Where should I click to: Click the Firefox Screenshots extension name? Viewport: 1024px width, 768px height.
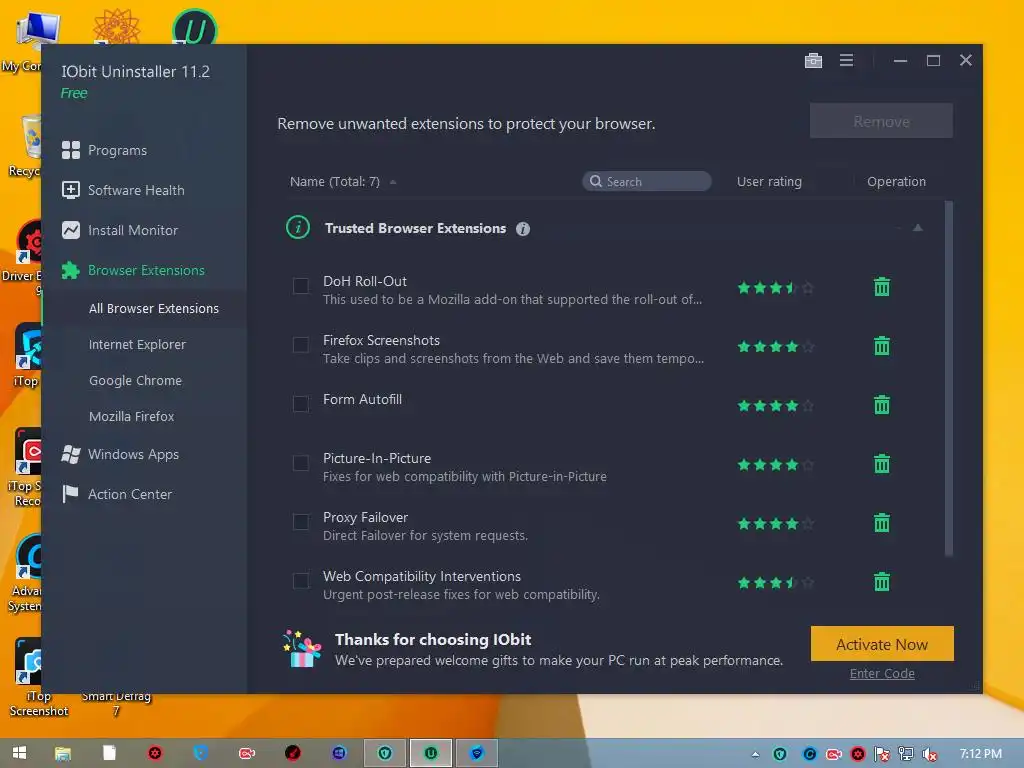tap(381, 340)
